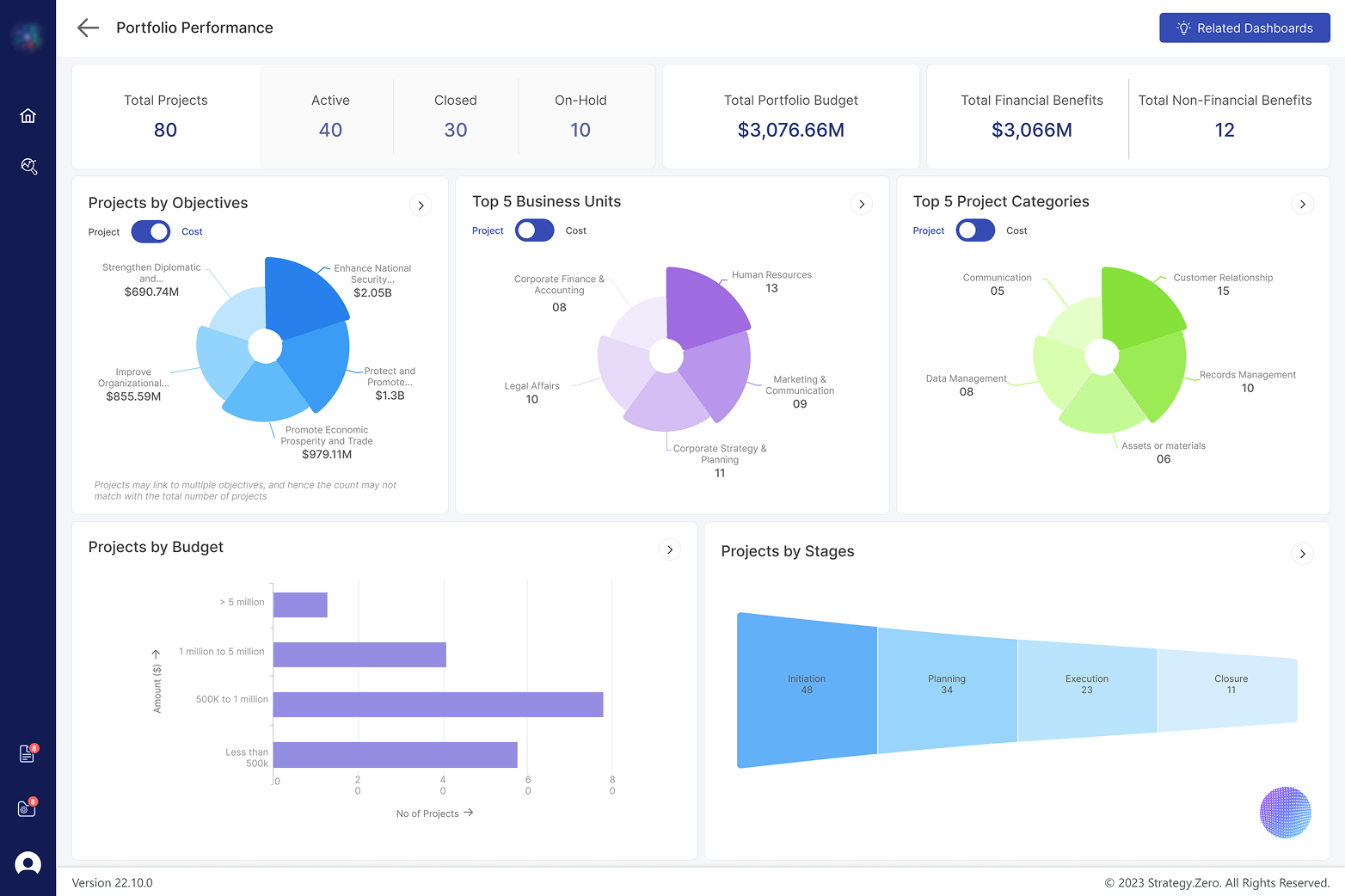This screenshot has height=896, width=1345.
Task: Click the Cost label in Projects by Objectives
Action: [192, 232]
